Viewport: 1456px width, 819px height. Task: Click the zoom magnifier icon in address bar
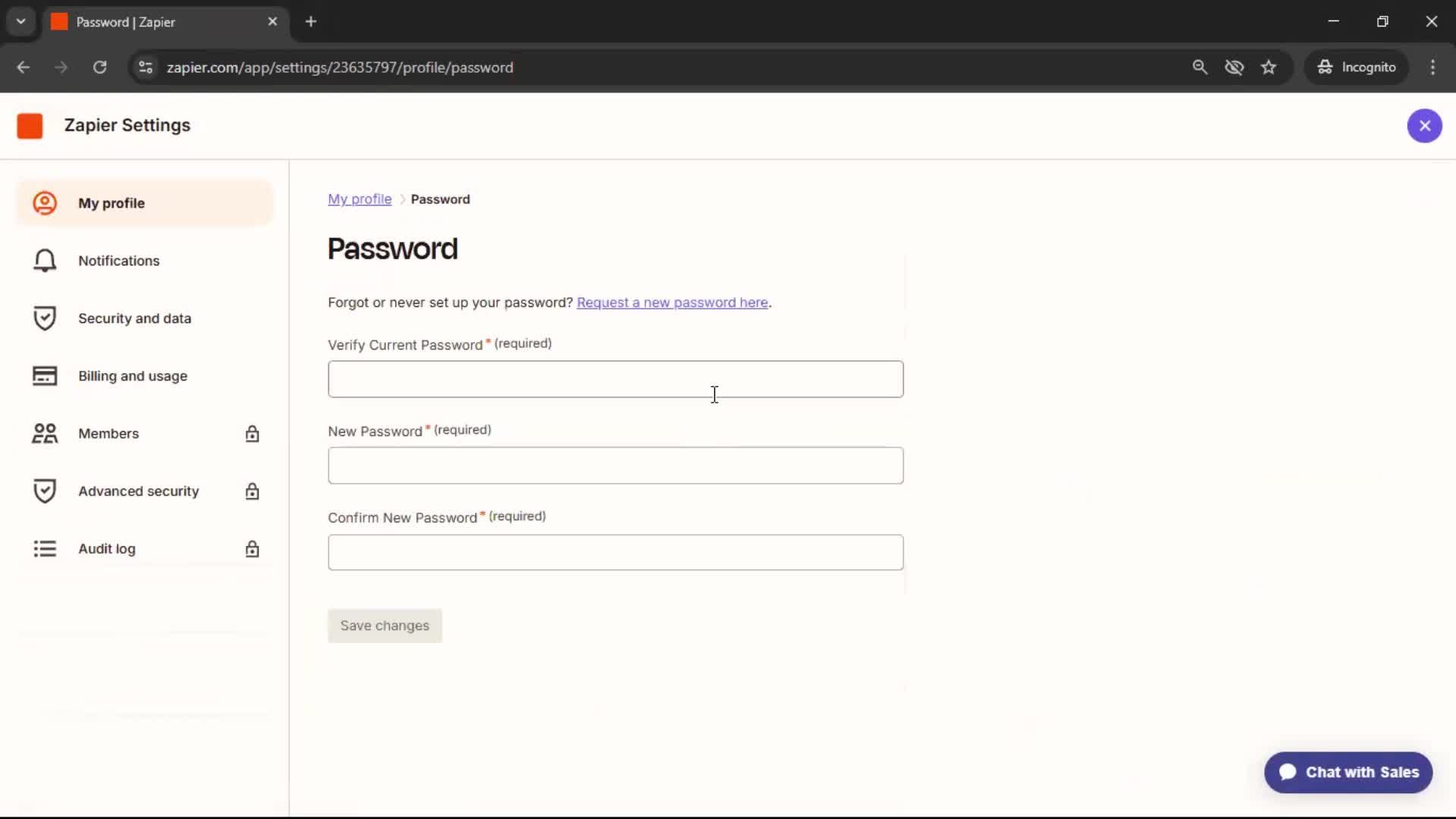click(x=1200, y=67)
